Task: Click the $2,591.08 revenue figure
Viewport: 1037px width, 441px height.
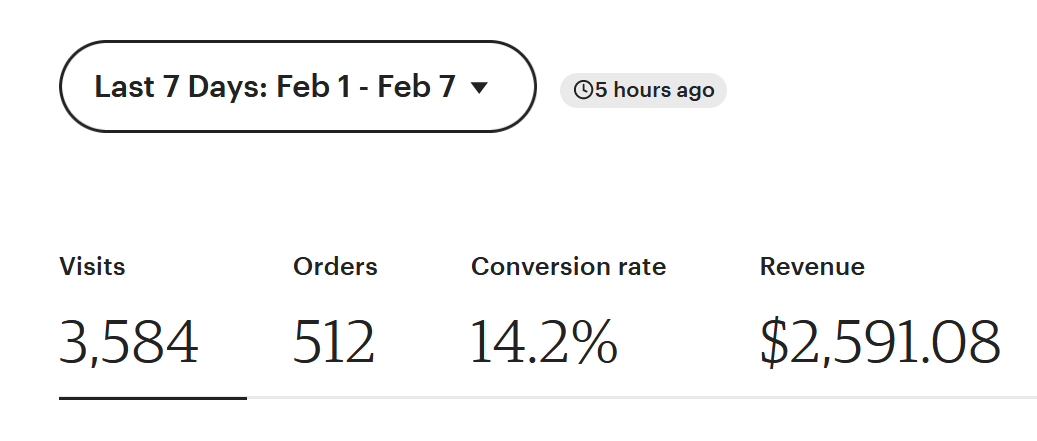Action: tap(880, 342)
